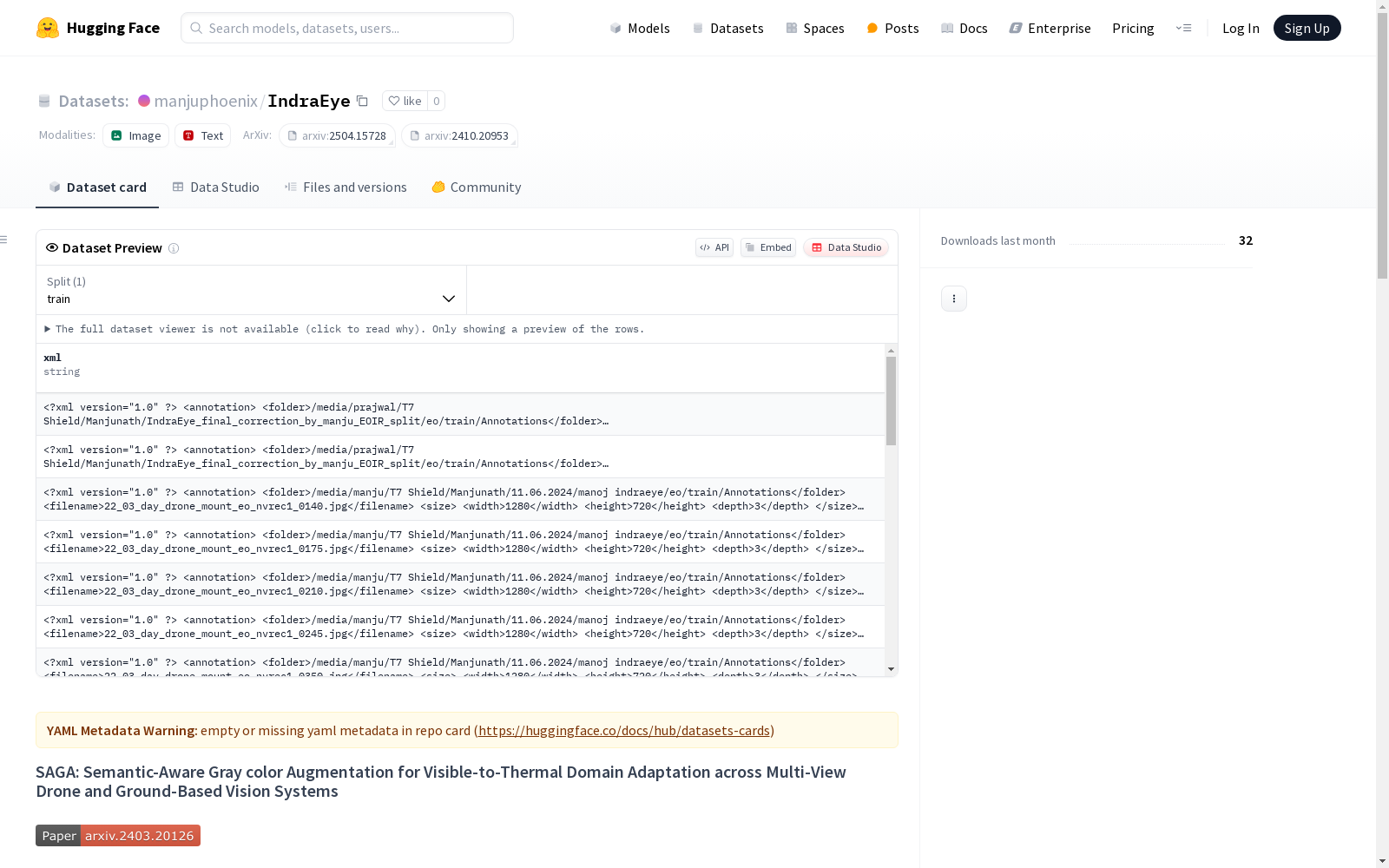Click the preview table scroll up arrow
This screenshot has height=868, width=1389.
coord(891,351)
